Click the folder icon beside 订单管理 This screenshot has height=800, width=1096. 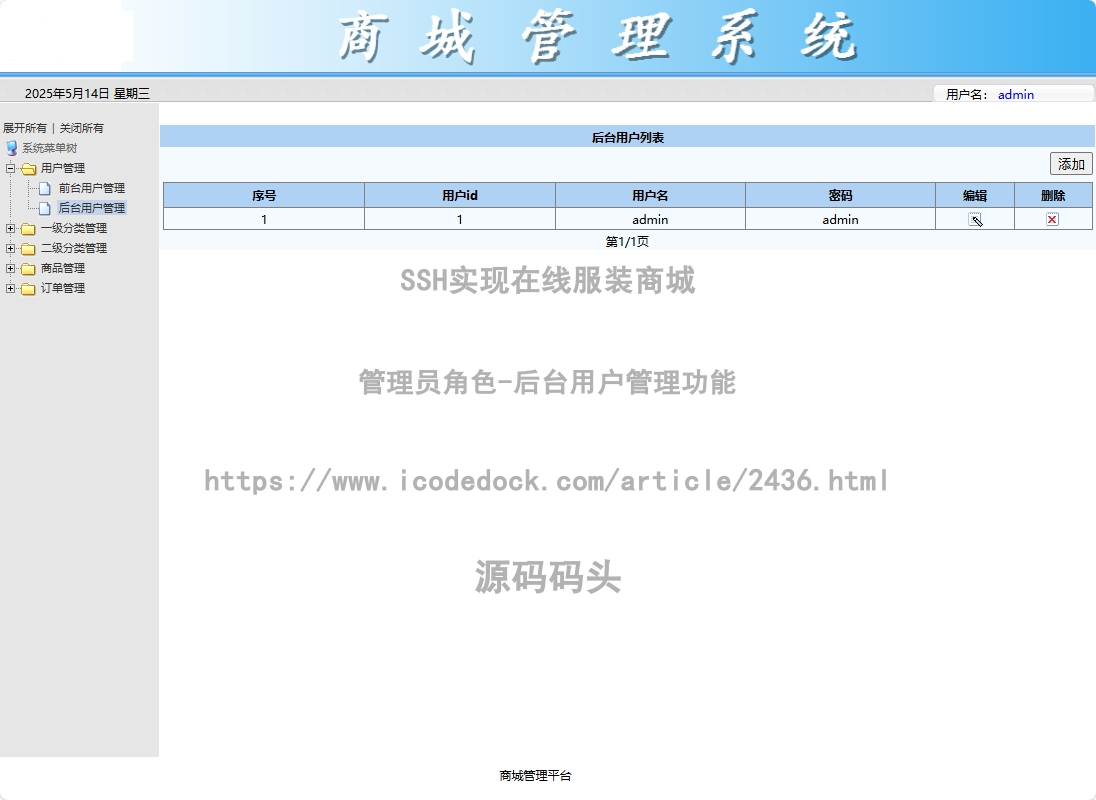pos(29,288)
